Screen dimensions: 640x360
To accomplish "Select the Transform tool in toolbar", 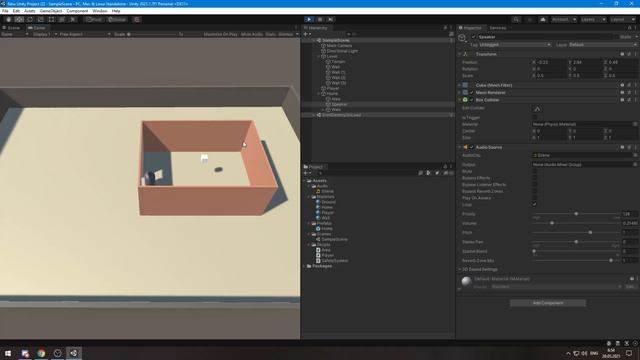I will click(62, 20).
